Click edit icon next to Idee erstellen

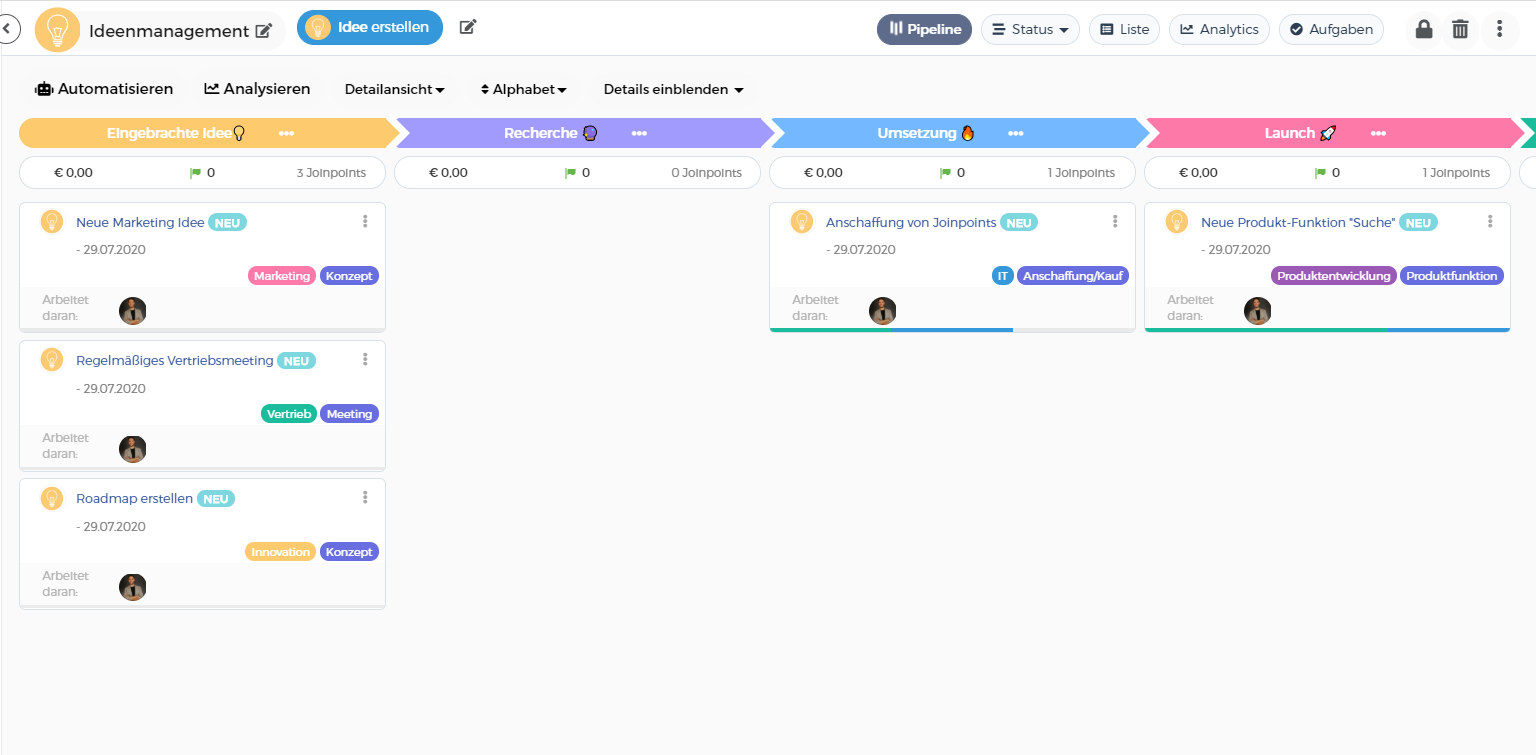click(468, 27)
